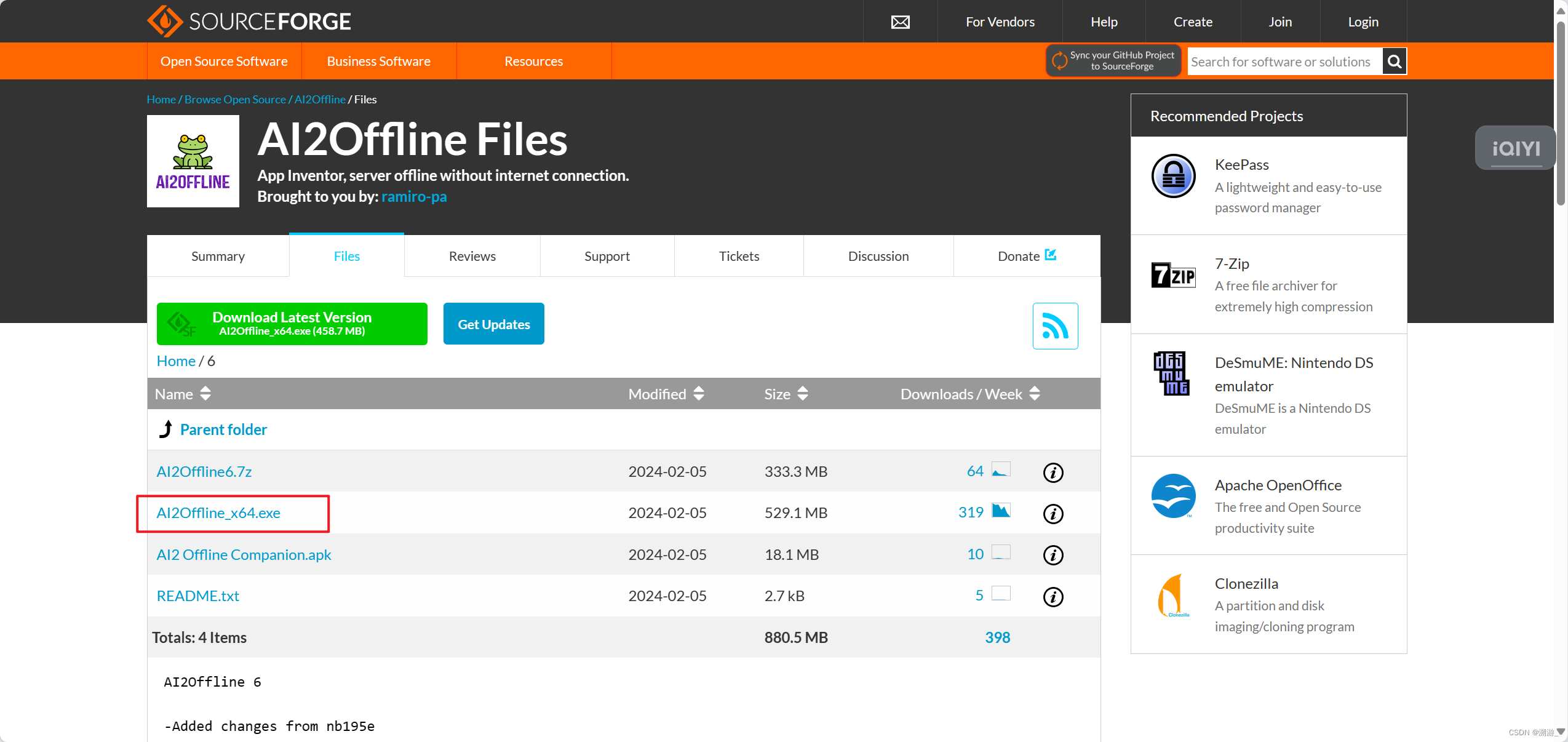Open info icon for README.txt
Viewport: 1568px width, 742px height.
click(x=1053, y=597)
